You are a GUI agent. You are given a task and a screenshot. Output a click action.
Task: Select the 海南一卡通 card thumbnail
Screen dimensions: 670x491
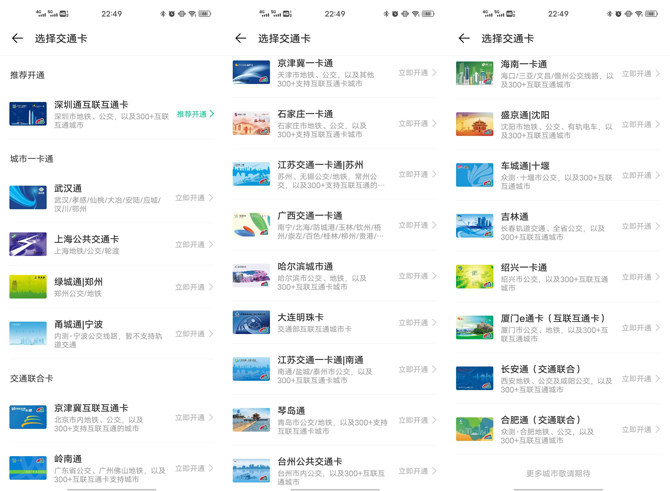pos(475,73)
